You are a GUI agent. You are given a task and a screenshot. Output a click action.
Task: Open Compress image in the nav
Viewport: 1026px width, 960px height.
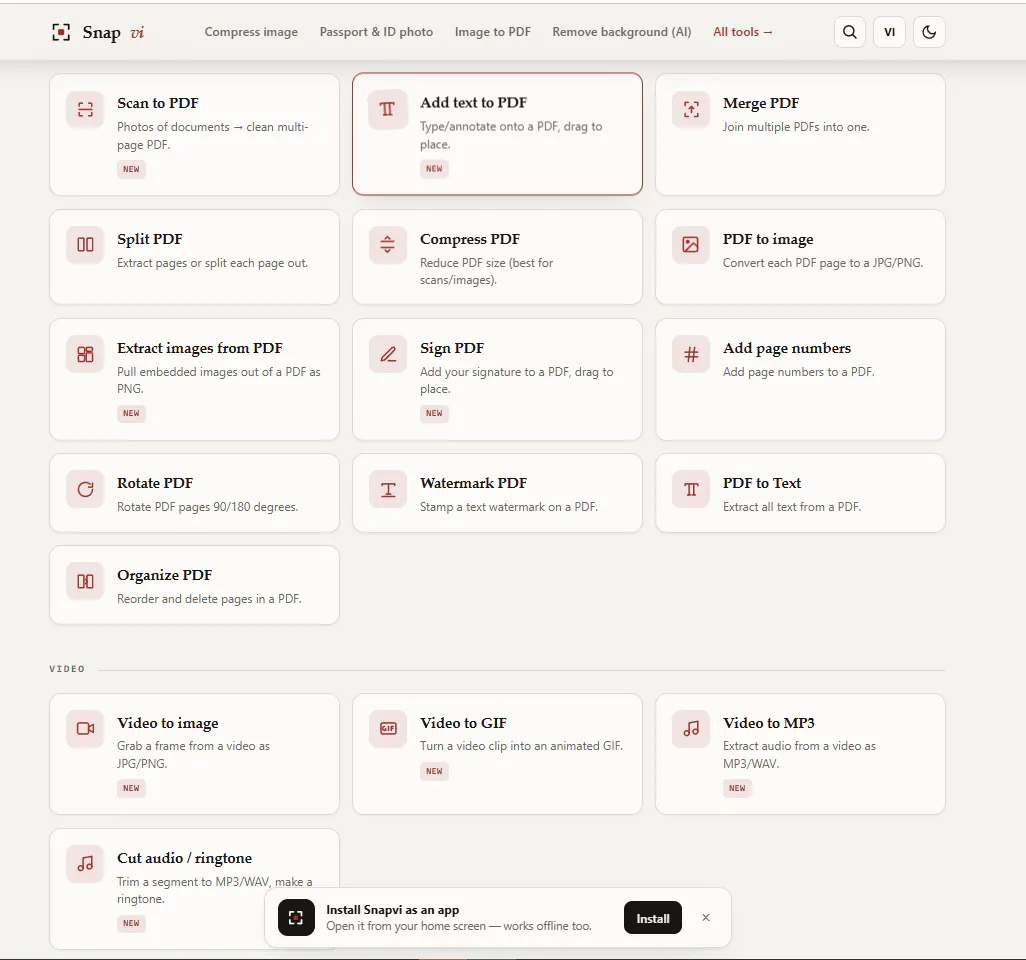click(251, 32)
